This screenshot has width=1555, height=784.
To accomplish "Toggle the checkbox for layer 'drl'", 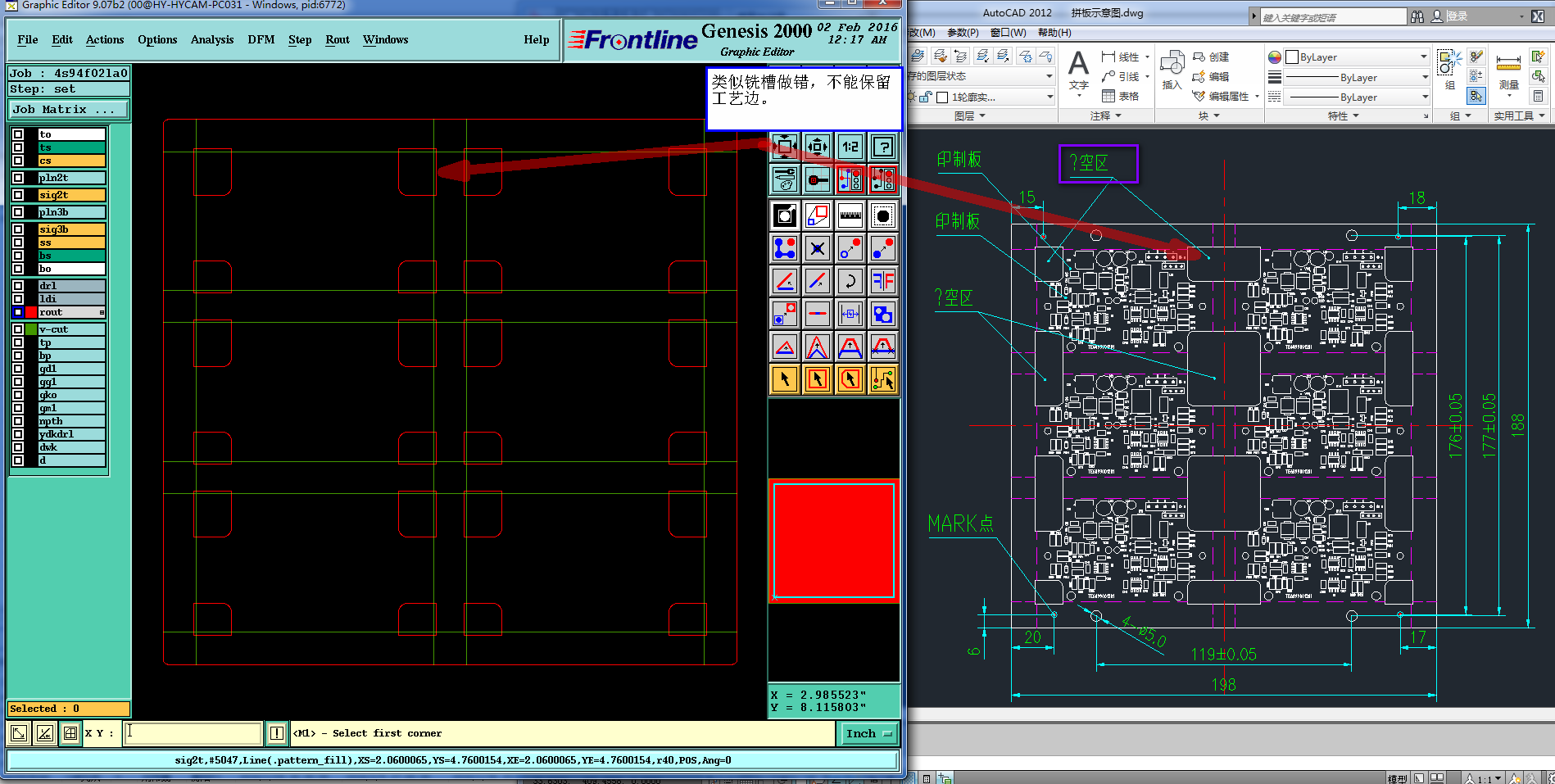I will (x=18, y=286).
